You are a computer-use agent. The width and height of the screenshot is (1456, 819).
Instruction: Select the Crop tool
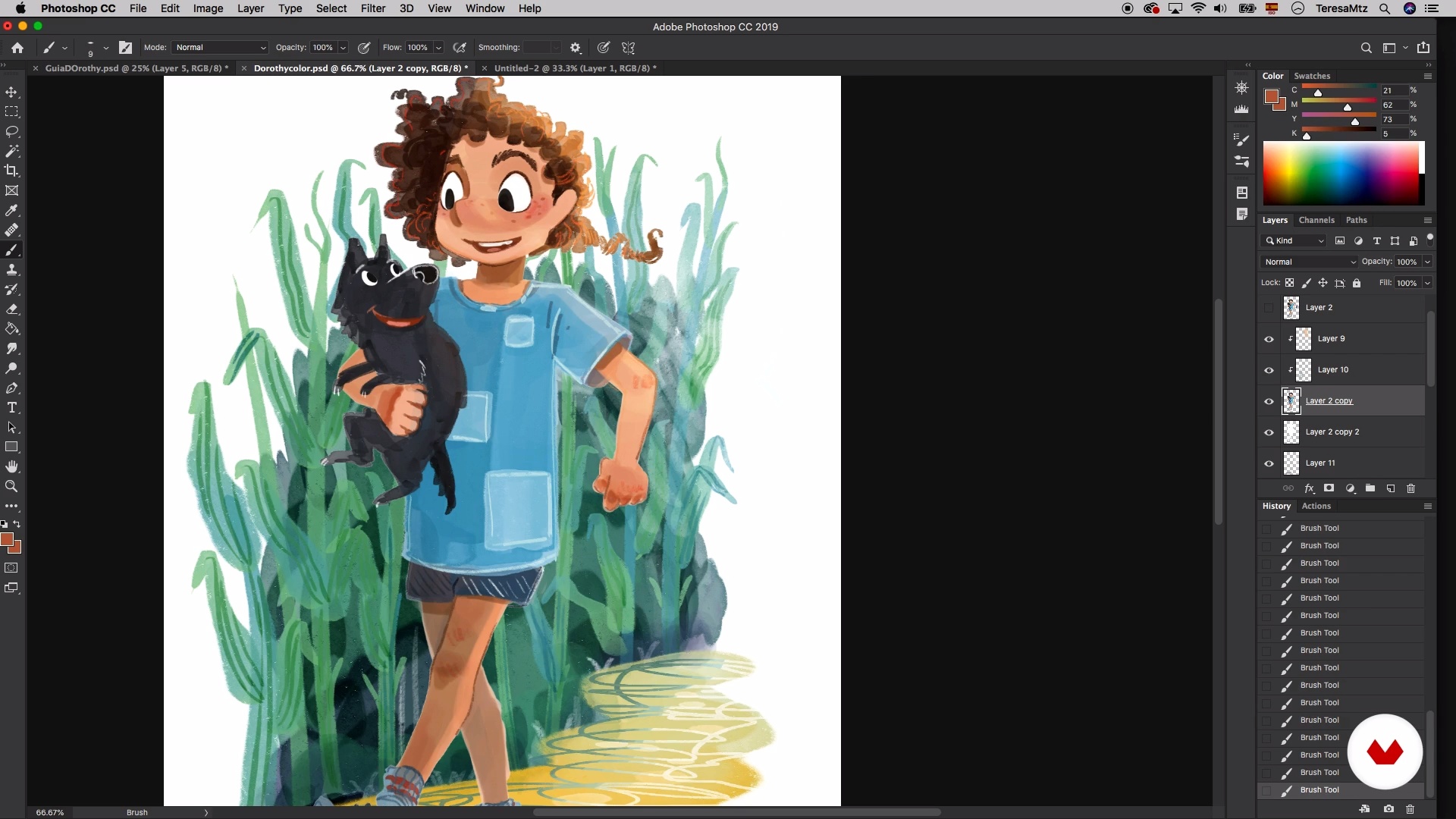click(11, 171)
